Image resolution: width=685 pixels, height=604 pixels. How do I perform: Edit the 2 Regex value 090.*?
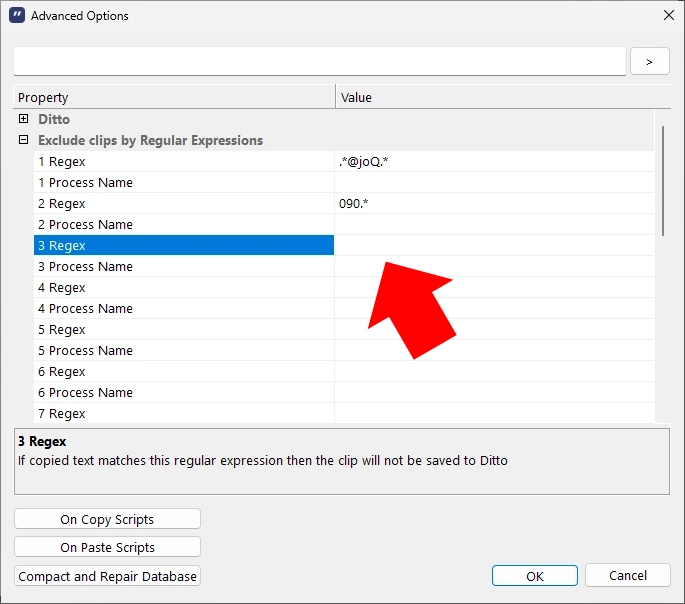tap(494, 203)
